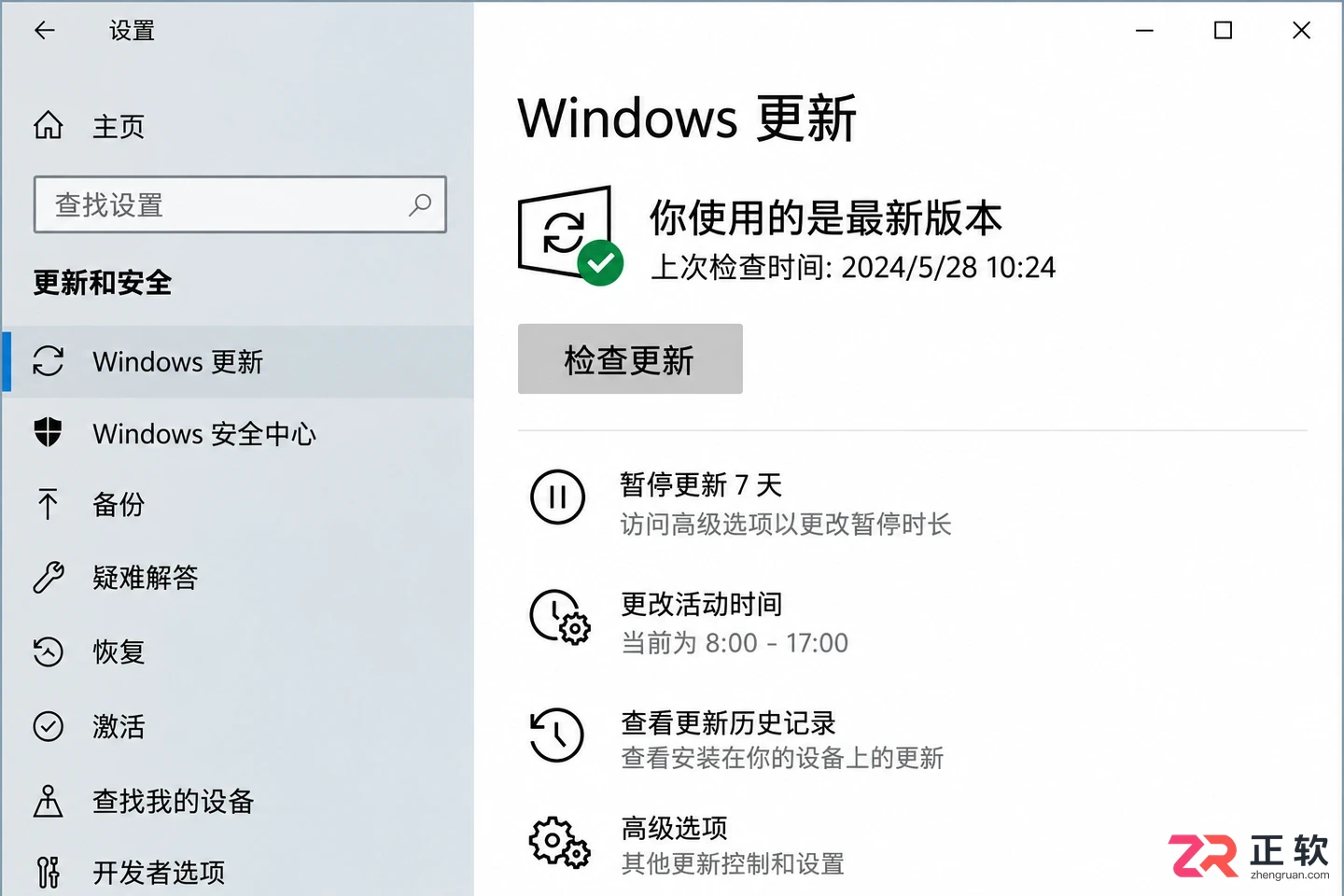Viewport: 1344px width, 896px height.
Task: Maximize the Settings window
Action: [1223, 31]
